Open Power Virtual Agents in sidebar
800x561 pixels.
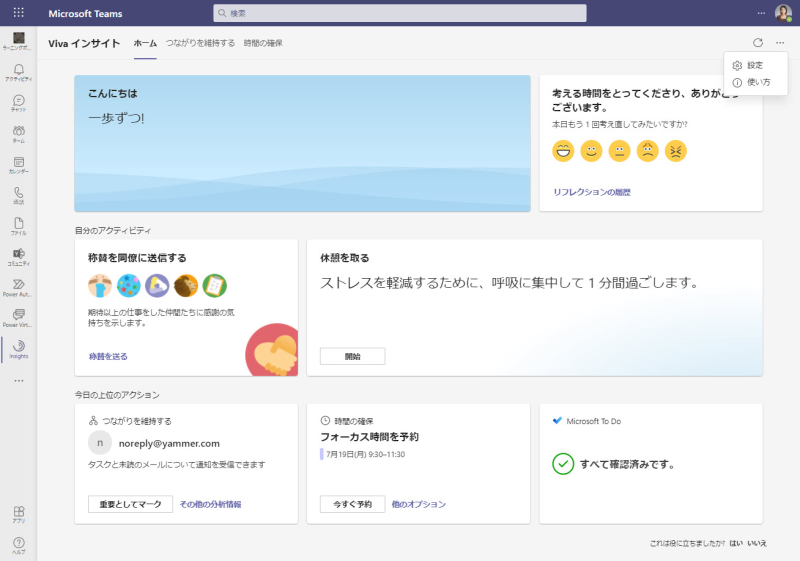(x=18, y=318)
